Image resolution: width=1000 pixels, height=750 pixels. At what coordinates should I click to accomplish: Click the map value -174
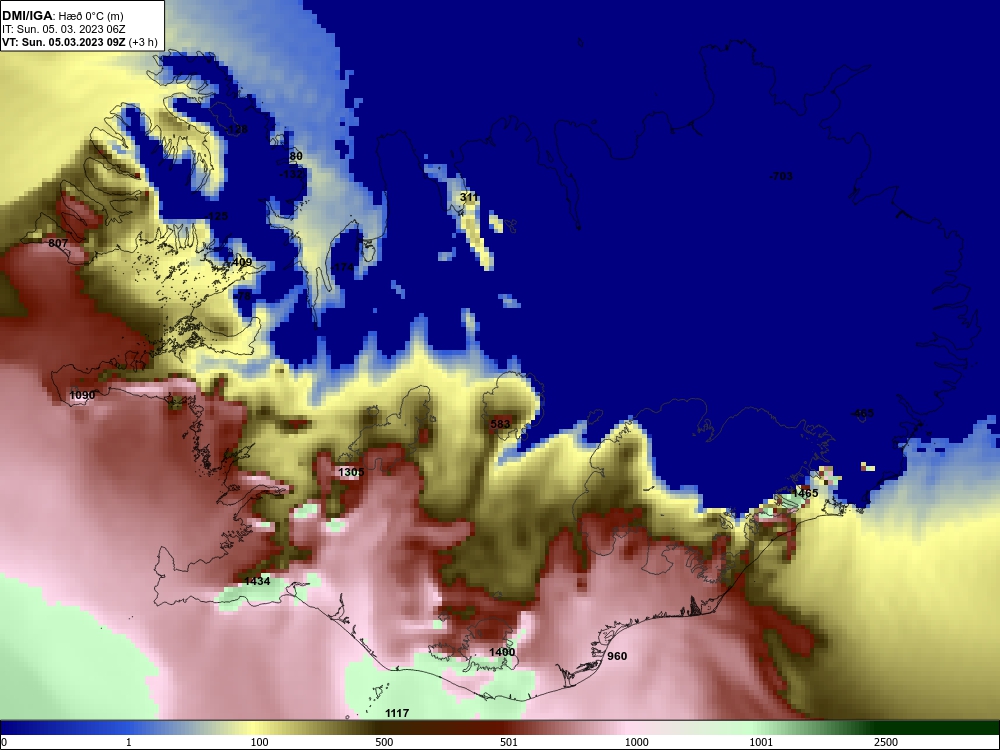[x=342, y=267]
